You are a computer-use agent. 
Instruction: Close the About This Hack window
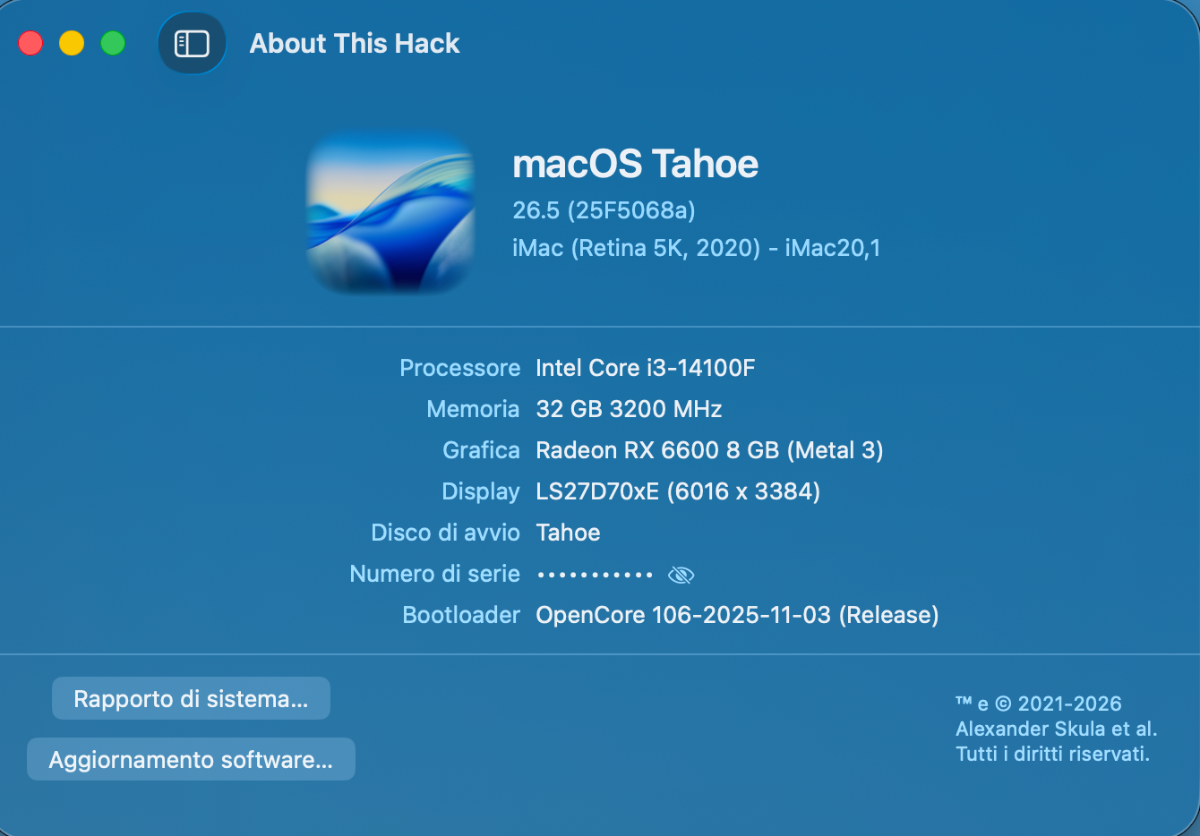pos(31,44)
